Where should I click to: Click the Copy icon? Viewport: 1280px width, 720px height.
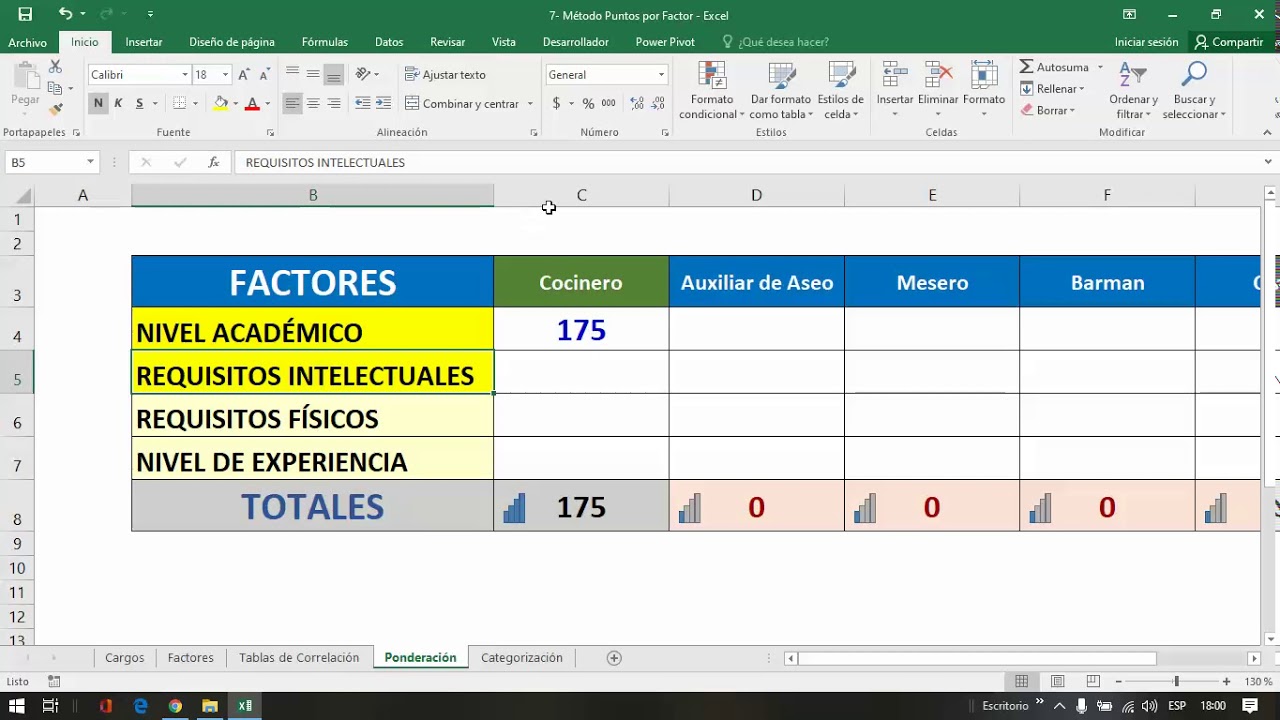(x=55, y=88)
